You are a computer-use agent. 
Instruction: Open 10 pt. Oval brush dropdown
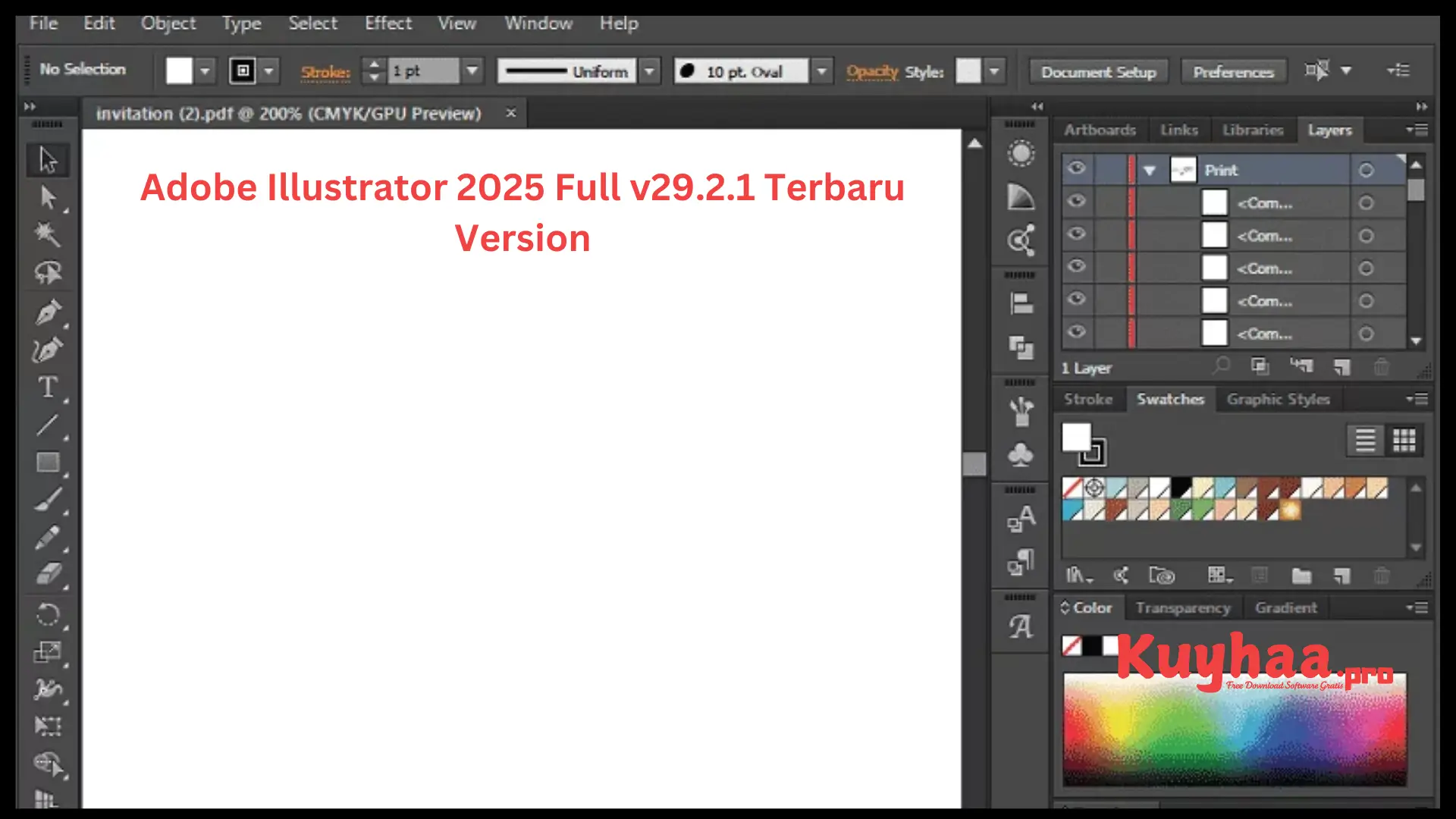click(821, 71)
